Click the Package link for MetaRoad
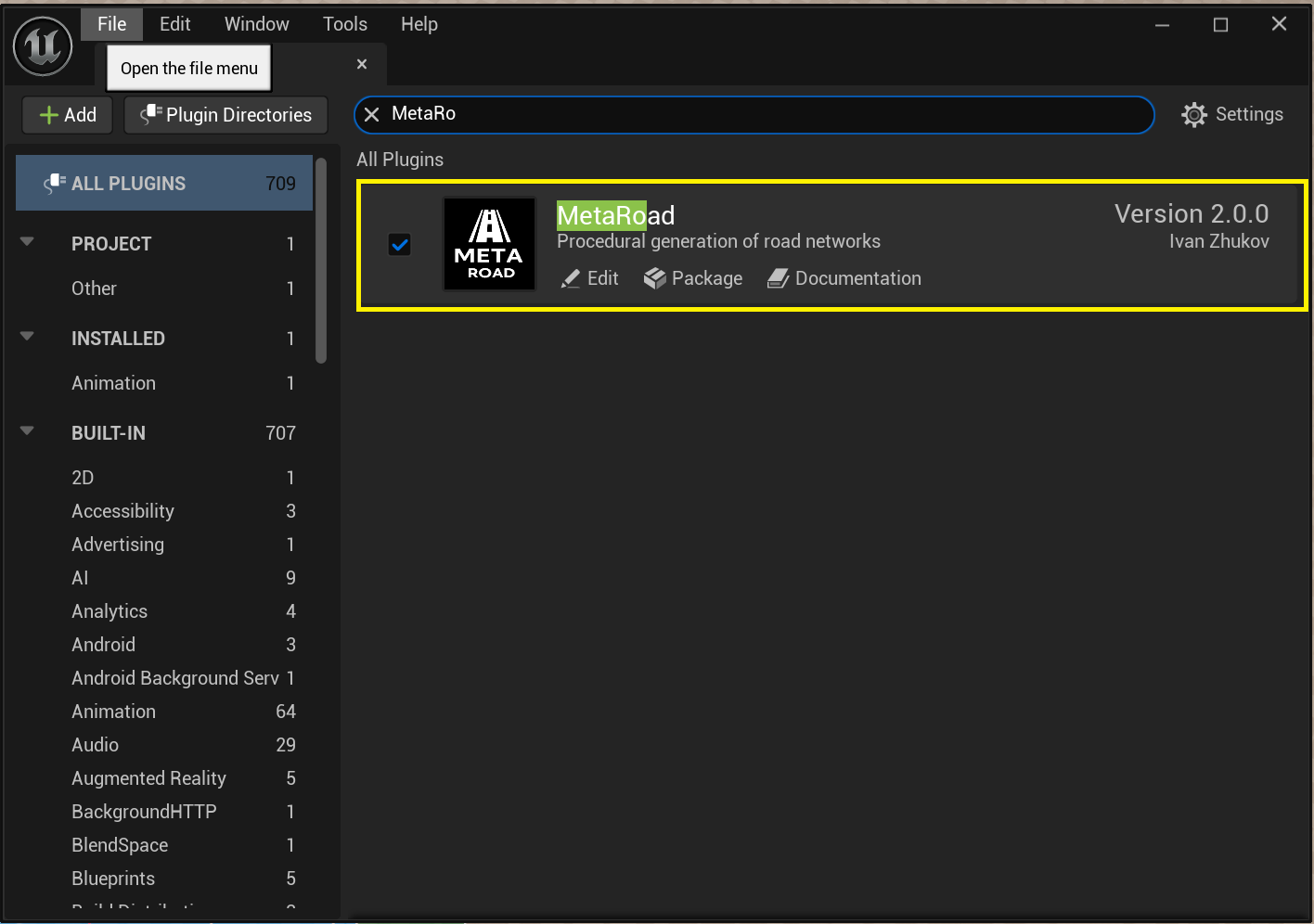 click(693, 279)
